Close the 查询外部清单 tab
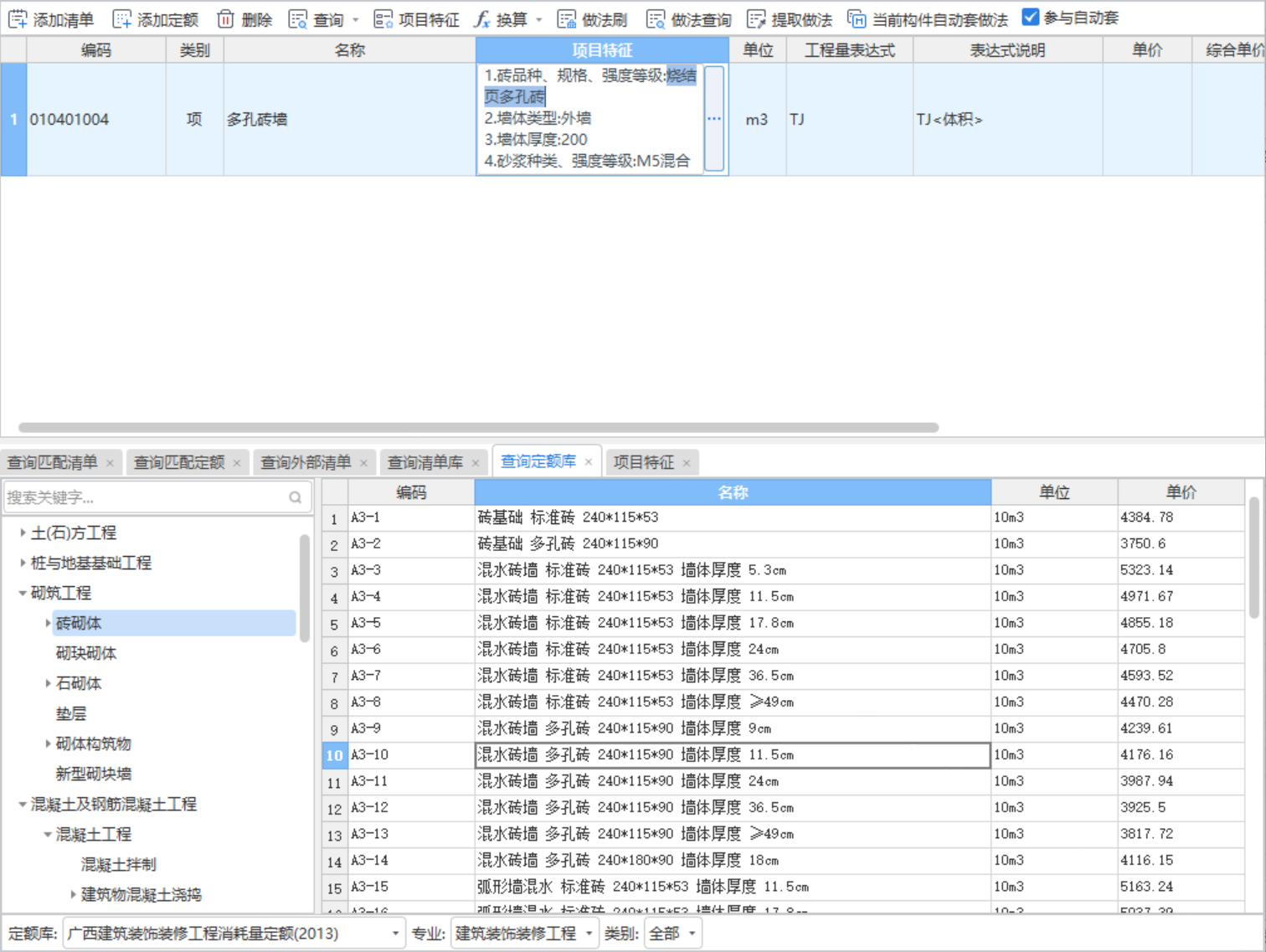Viewport: 1266px width, 952px height. click(363, 463)
